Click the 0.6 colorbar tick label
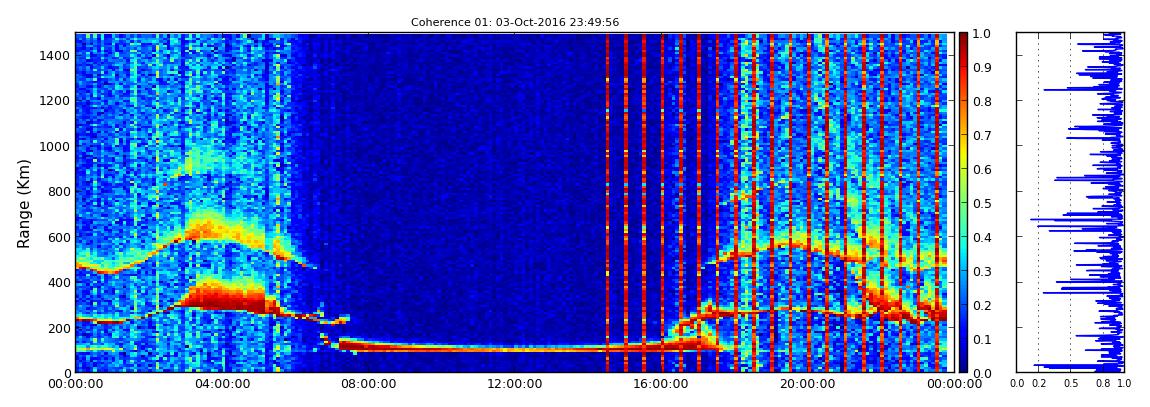Image resolution: width=1150 pixels, height=407 pixels. pyautogui.click(x=981, y=169)
